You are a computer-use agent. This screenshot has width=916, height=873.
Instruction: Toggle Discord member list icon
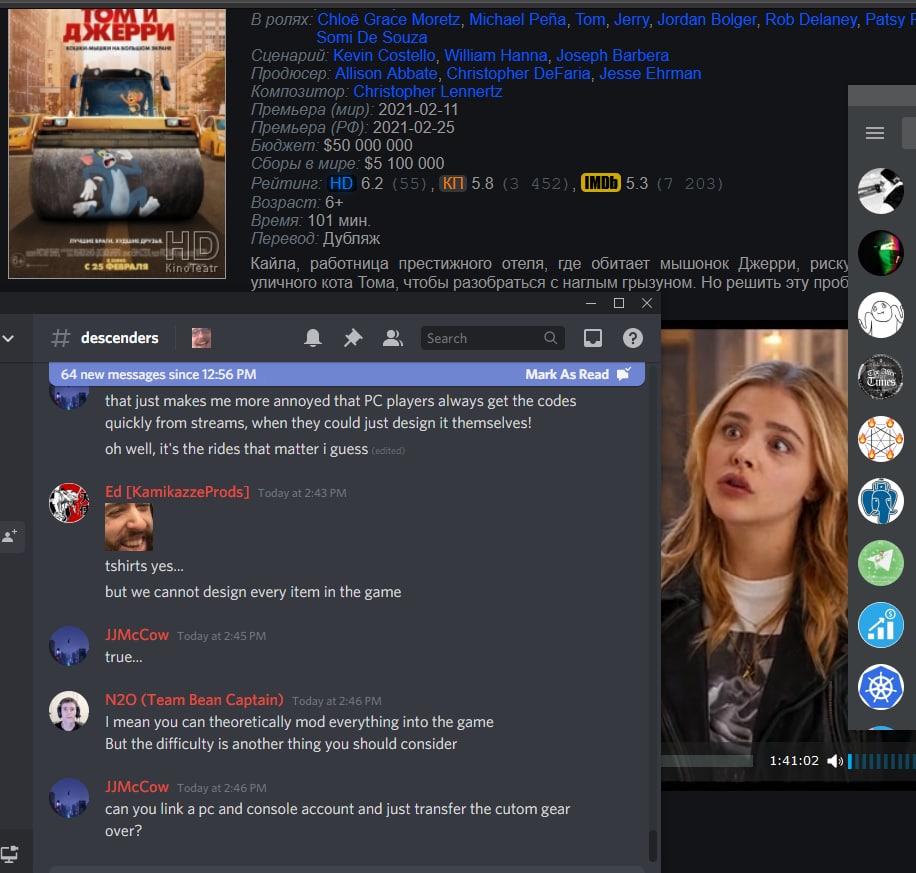(393, 338)
